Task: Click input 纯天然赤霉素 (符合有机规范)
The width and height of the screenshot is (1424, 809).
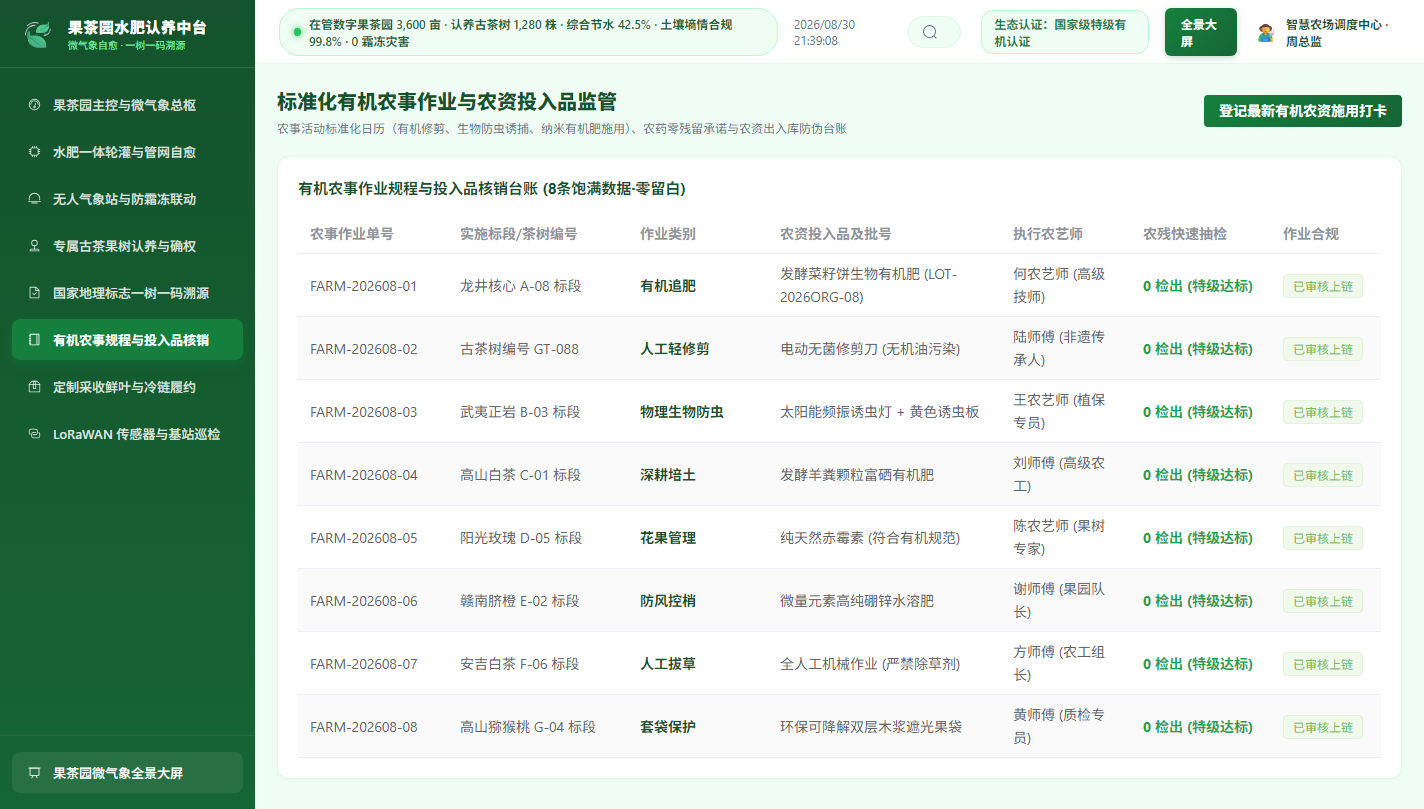Action: click(x=870, y=538)
